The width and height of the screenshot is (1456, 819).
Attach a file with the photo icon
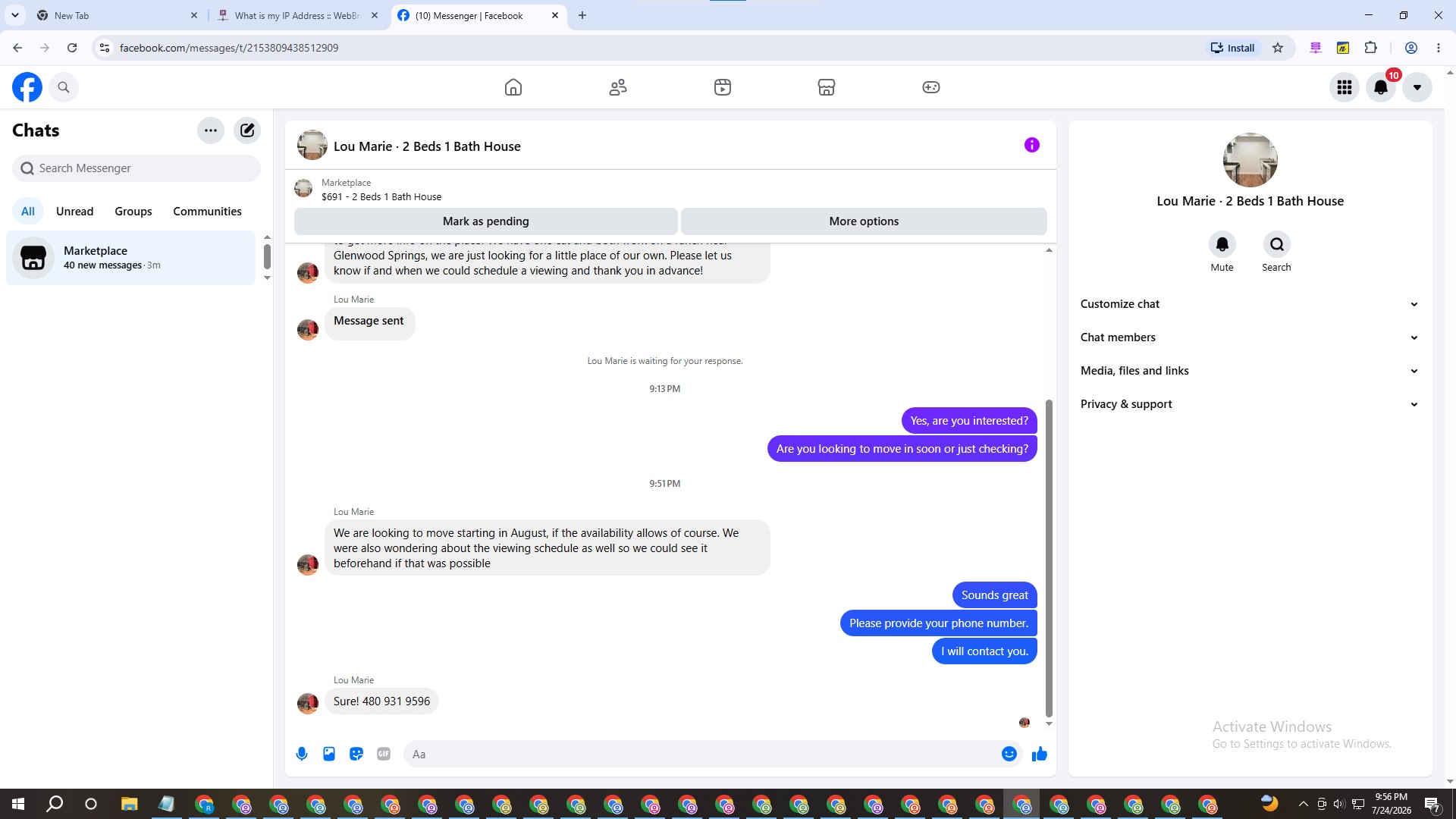click(x=329, y=754)
